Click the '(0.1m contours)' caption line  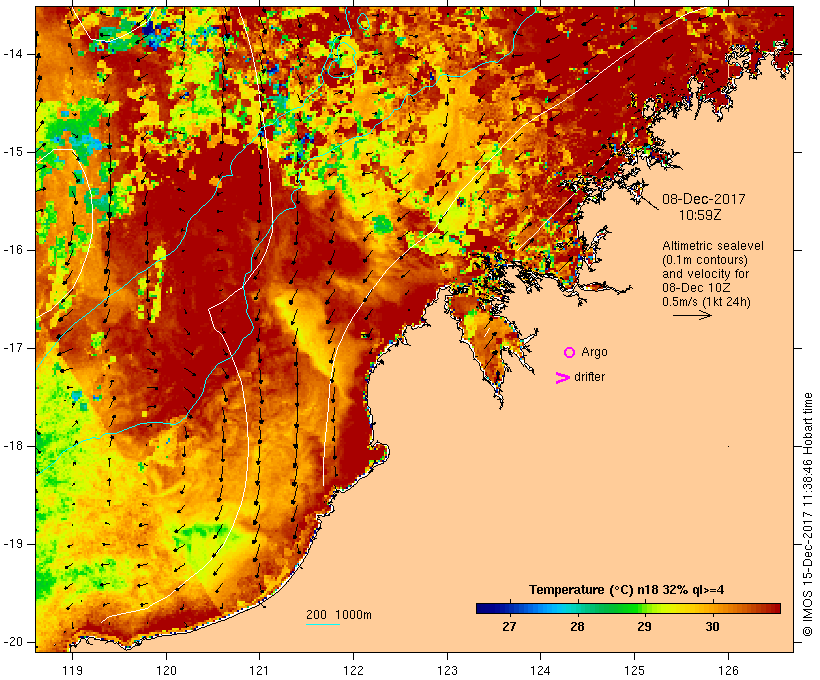[x=705, y=260]
